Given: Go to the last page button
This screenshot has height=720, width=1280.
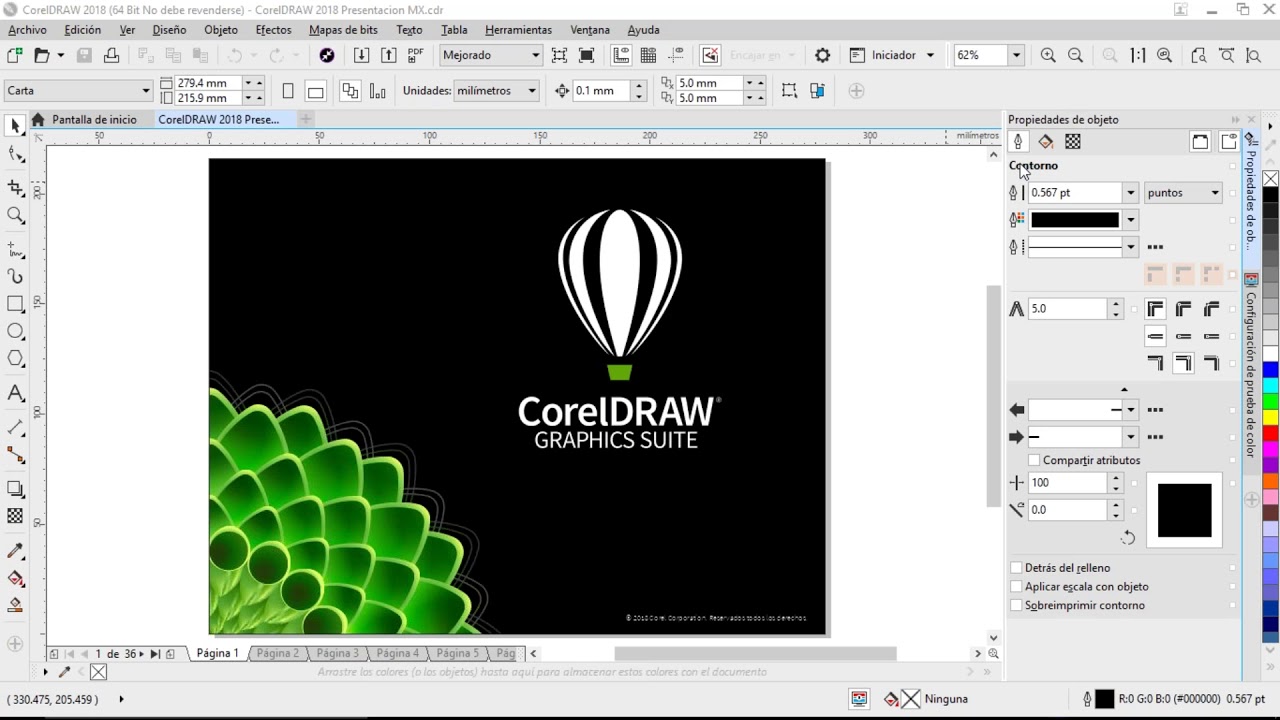Looking at the screenshot, I should coord(155,654).
